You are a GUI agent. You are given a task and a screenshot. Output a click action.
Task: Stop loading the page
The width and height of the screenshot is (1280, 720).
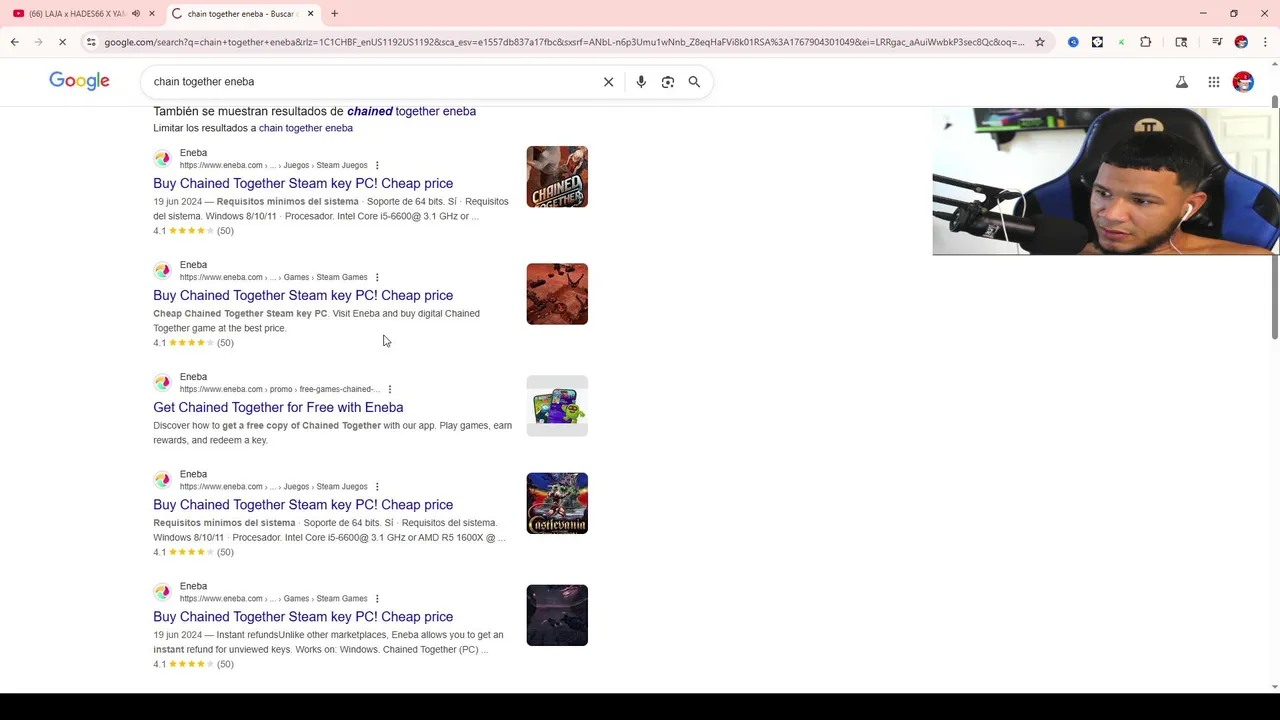point(62,42)
